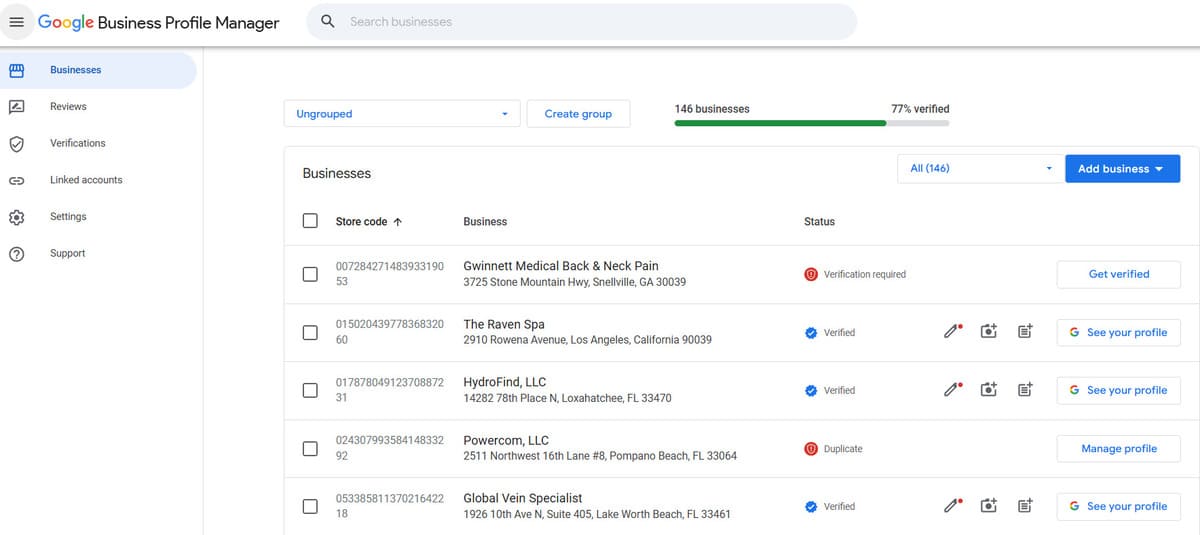See your profile for HydroFind, LLC
Image resolution: width=1200 pixels, height=535 pixels.
(x=1119, y=390)
